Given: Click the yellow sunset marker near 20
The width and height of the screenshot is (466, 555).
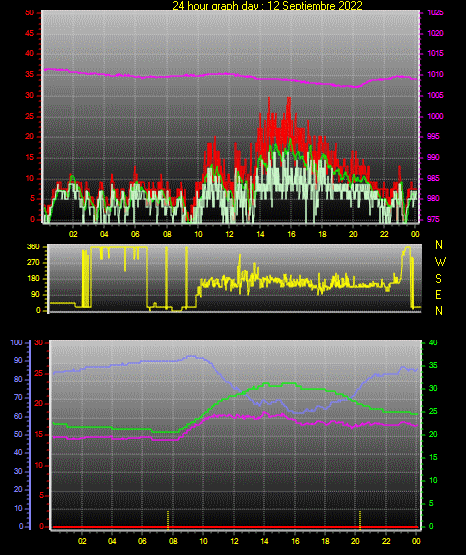Looking at the screenshot, I should (360, 520).
